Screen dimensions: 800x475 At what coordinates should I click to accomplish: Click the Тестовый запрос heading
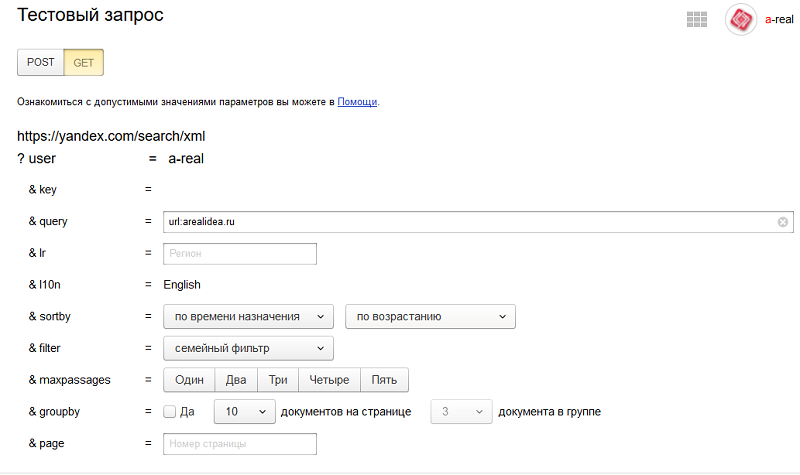[x=90, y=15]
